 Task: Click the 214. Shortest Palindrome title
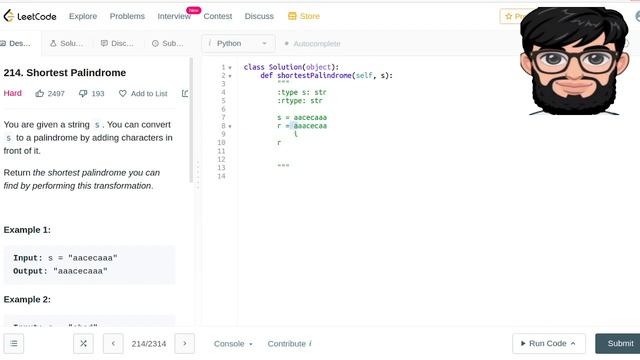64,73
